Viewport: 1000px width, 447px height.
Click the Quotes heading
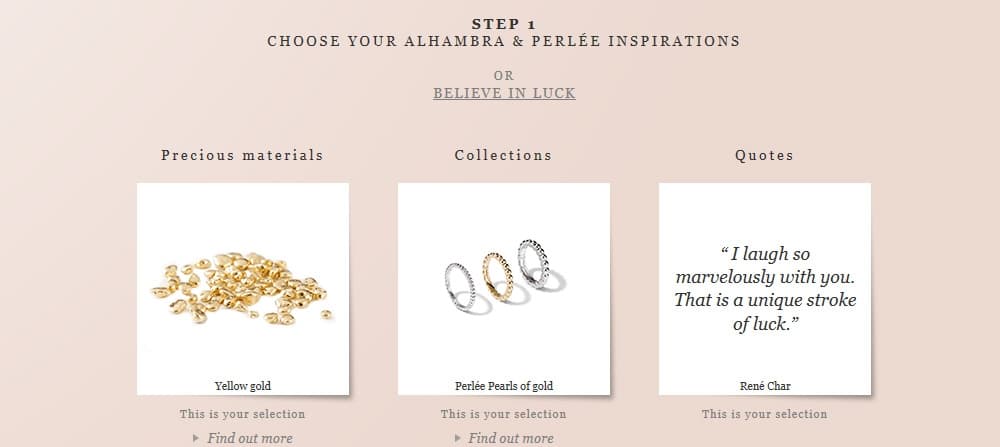point(764,155)
